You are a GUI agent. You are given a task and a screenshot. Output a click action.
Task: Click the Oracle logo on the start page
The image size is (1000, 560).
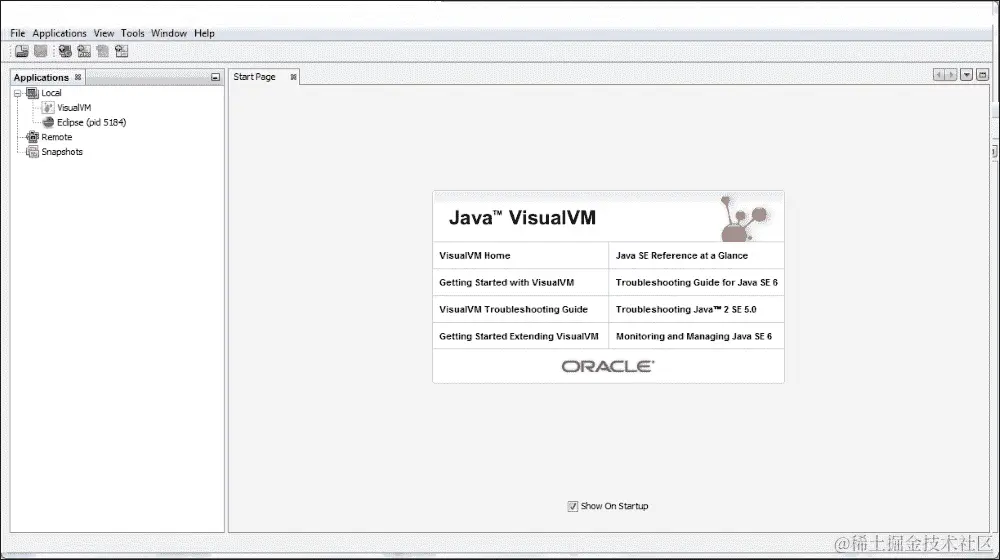click(608, 366)
